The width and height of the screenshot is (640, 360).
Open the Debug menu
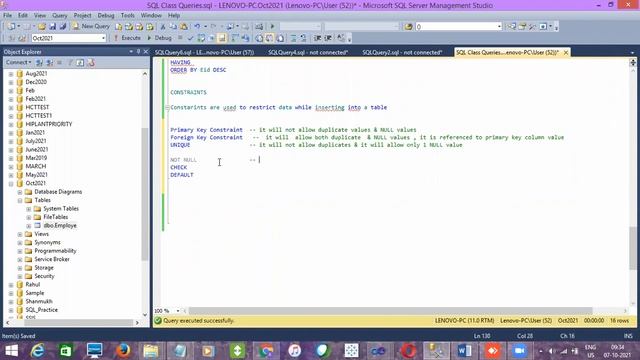(x=106, y=15)
